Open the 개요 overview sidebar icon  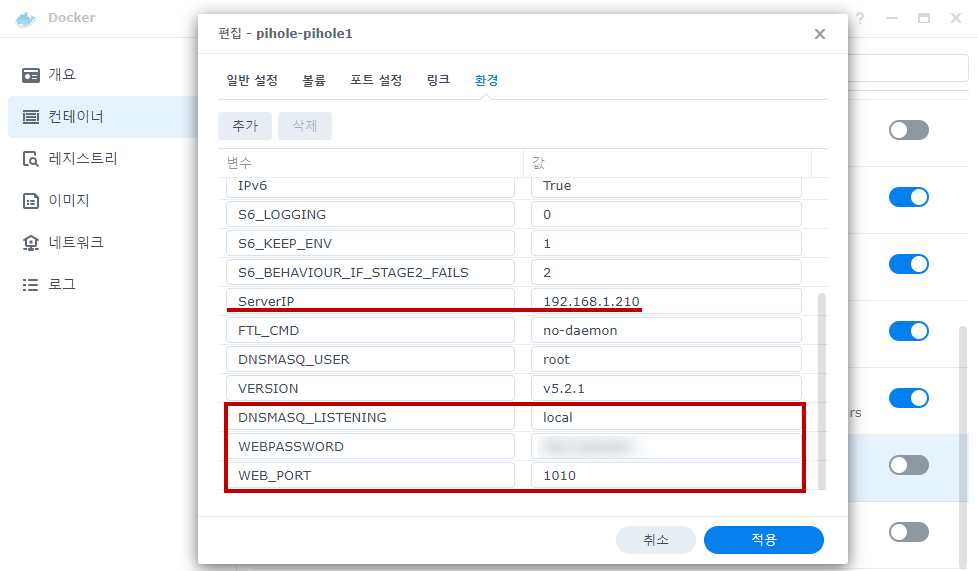[x=31, y=75]
